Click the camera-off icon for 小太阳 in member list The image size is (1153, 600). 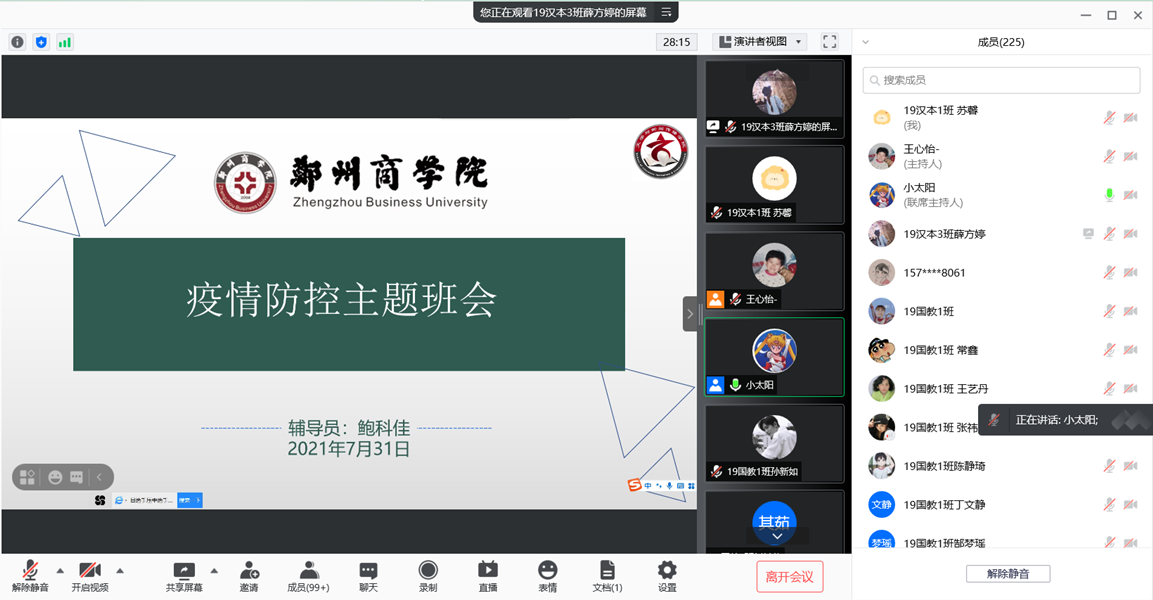(1131, 195)
